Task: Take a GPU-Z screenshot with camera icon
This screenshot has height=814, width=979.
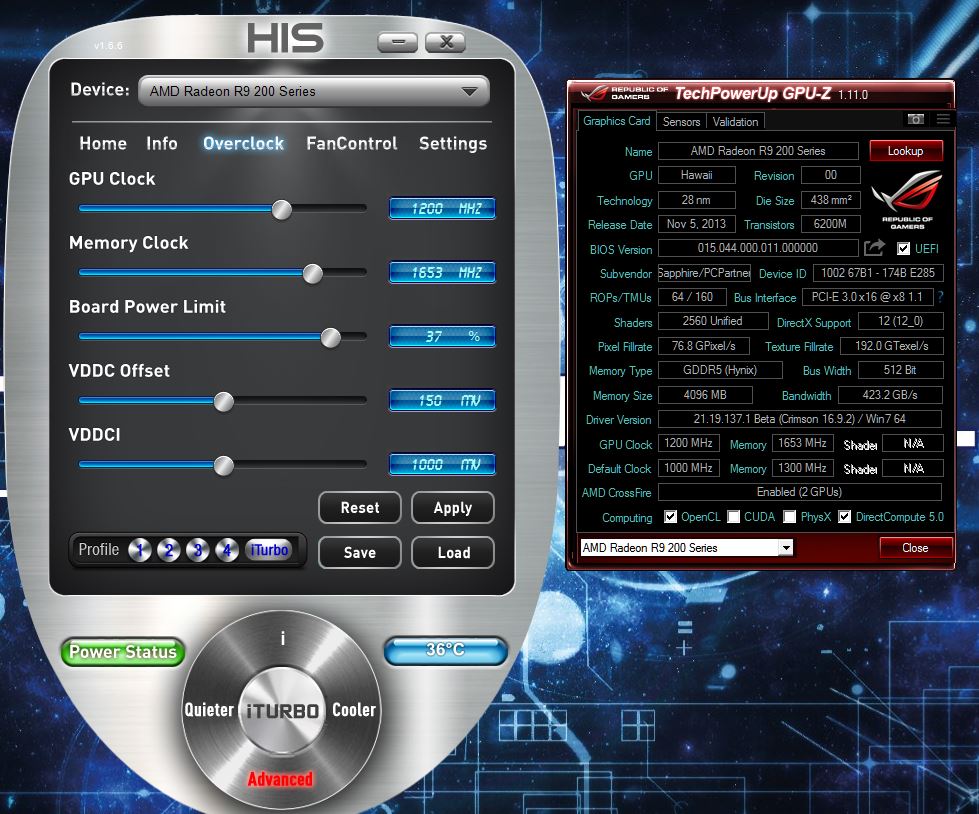Action: (915, 119)
